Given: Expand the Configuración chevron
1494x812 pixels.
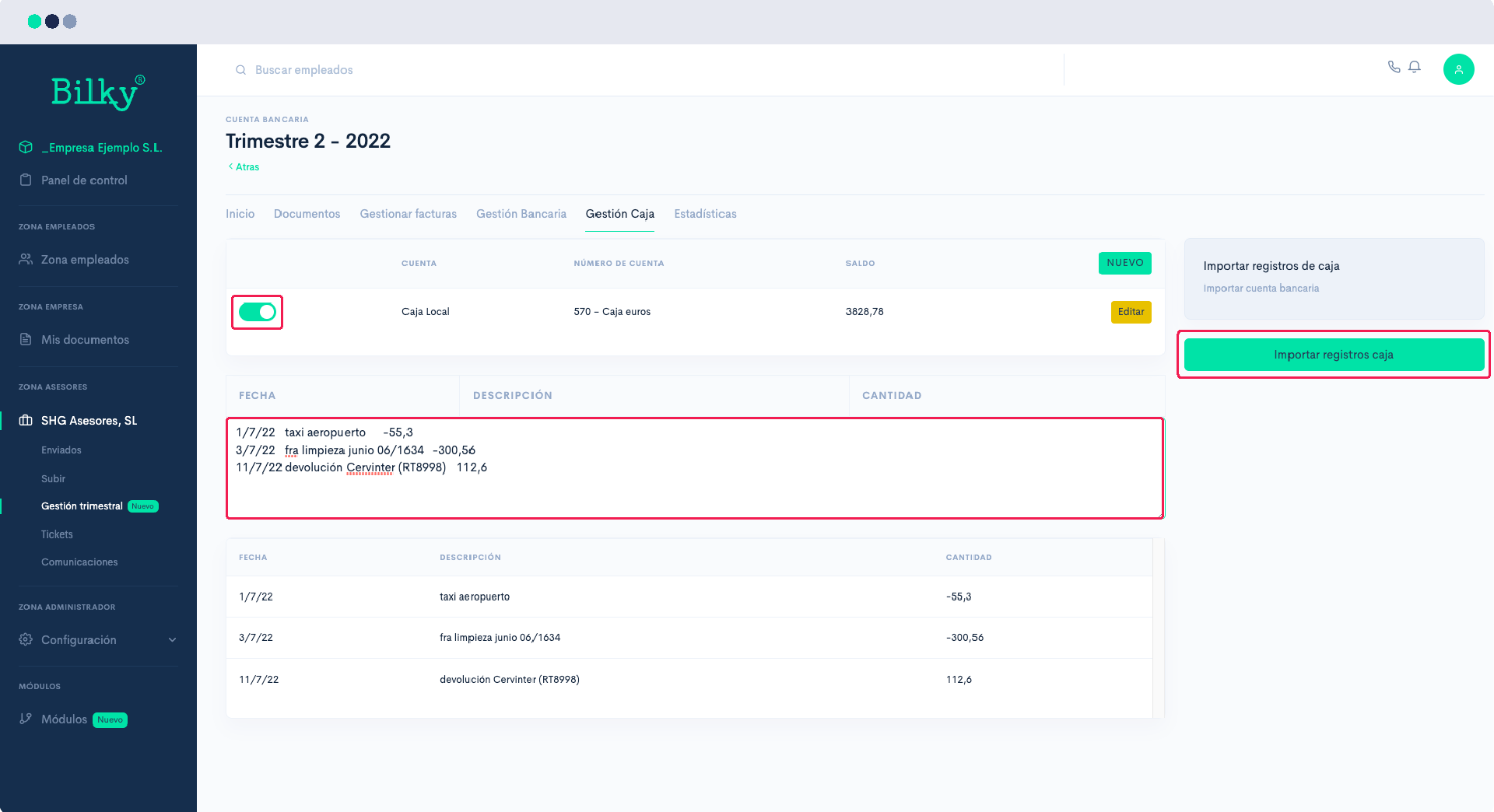Looking at the screenshot, I should tap(172, 639).
